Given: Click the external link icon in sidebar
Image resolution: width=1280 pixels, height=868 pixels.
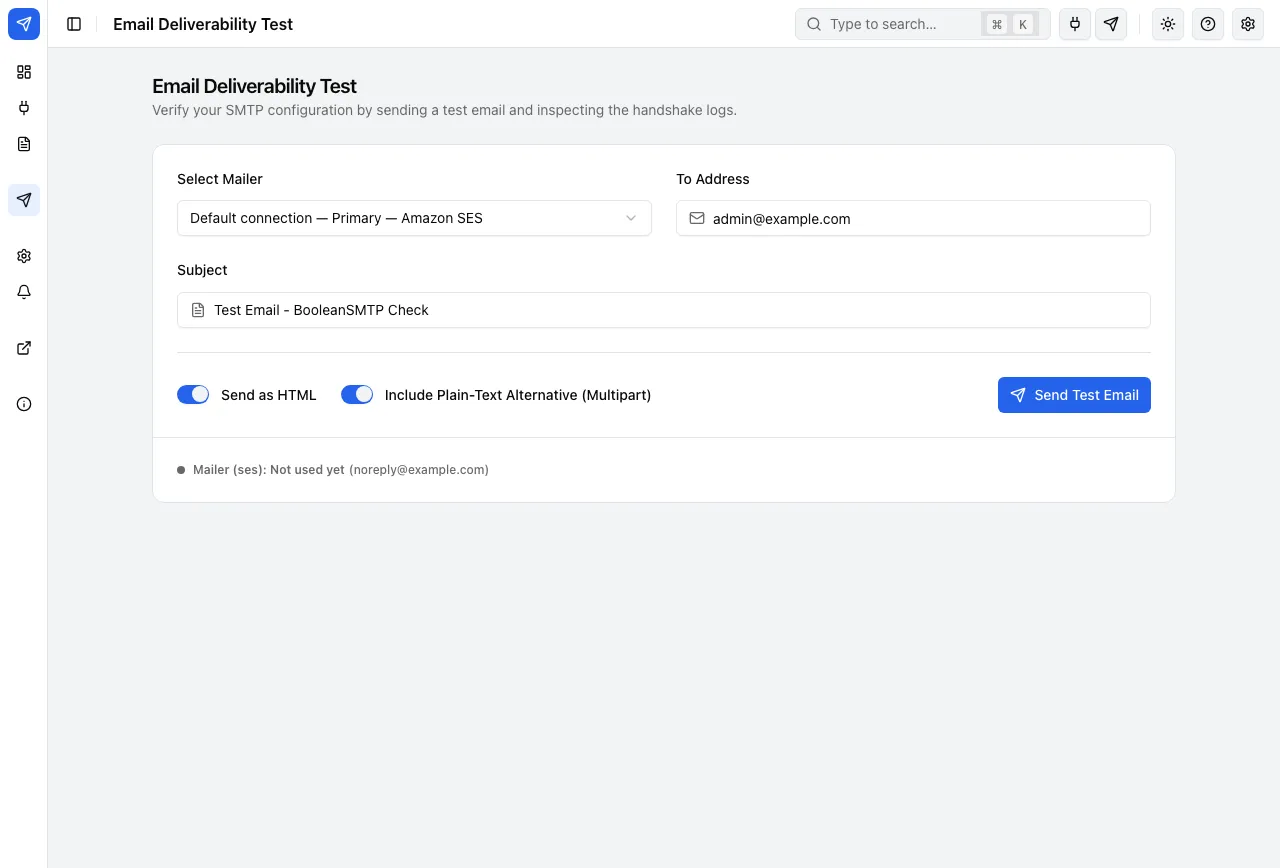Looking at the screenshot, I should (24, 348).
